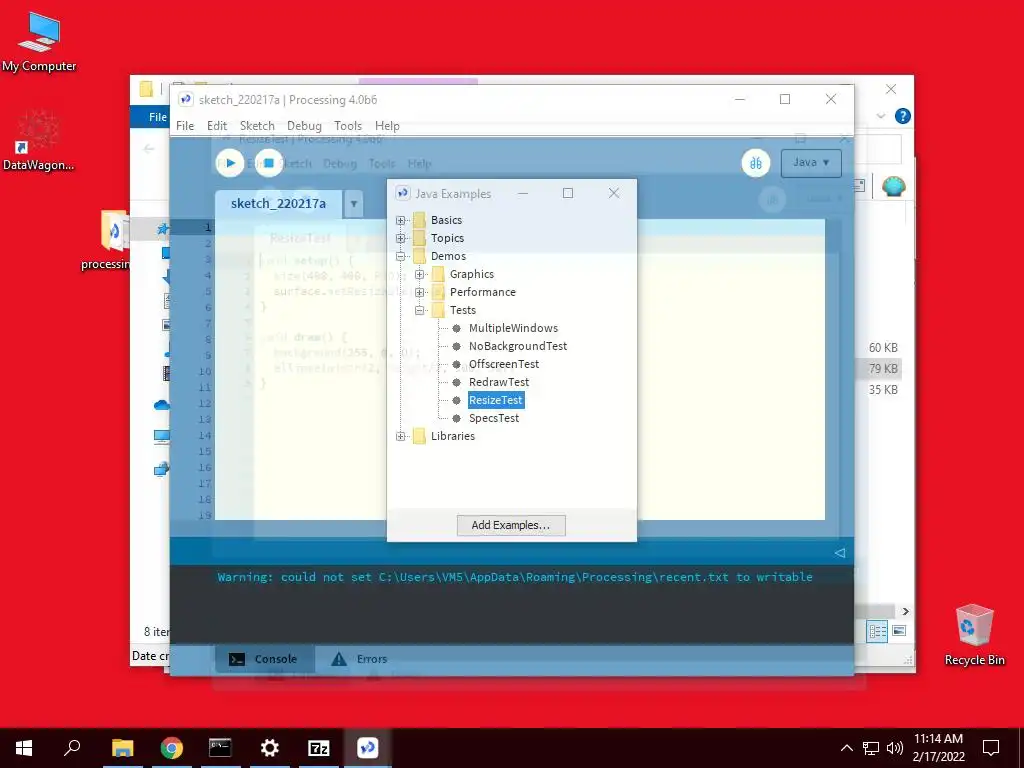This screenshot has height=768, width=1024.
Task: Open the File menu in Processing
Action: [185, 125]
